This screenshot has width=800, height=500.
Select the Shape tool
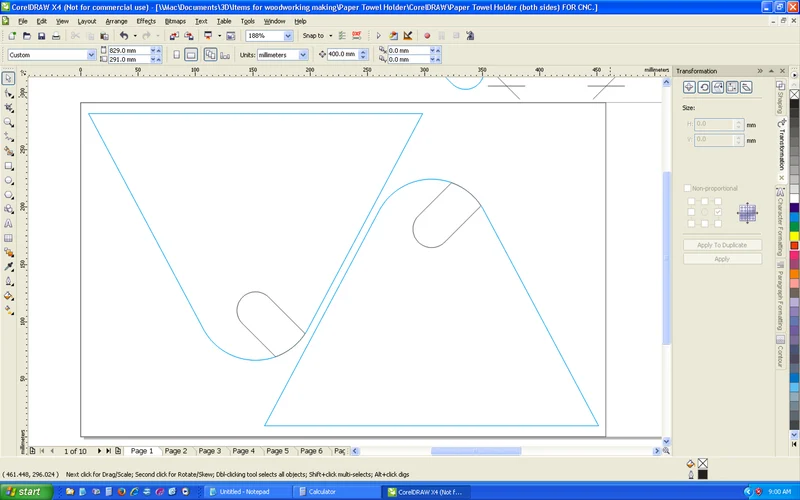9,93
